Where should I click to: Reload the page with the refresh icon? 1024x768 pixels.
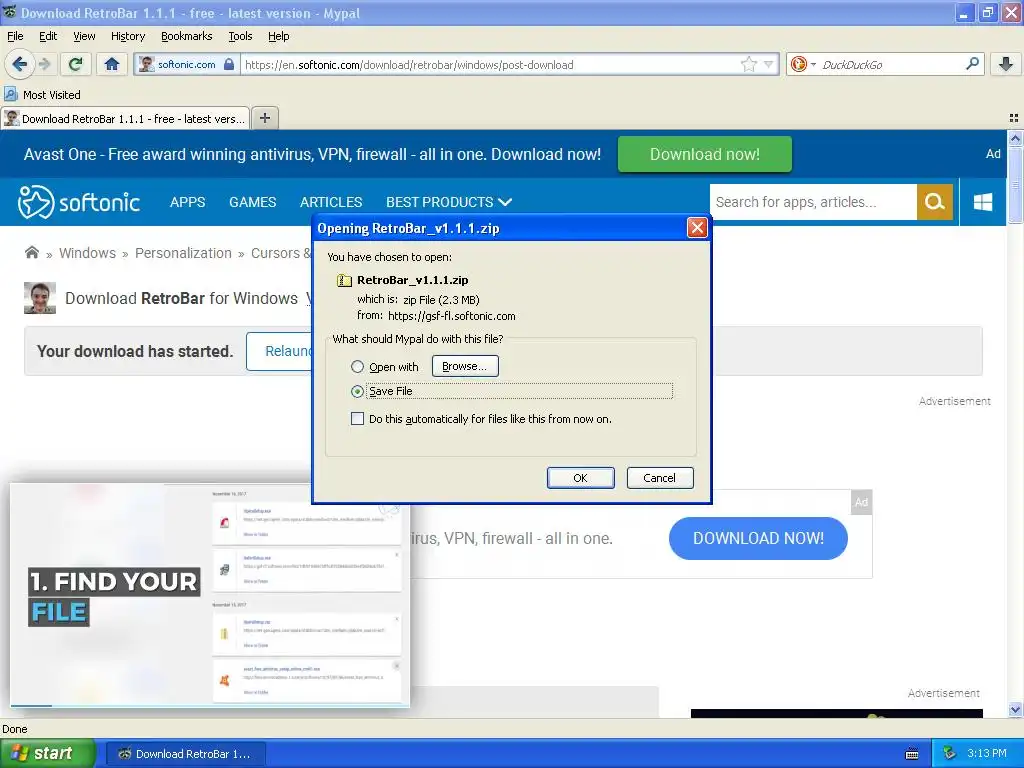76,64
